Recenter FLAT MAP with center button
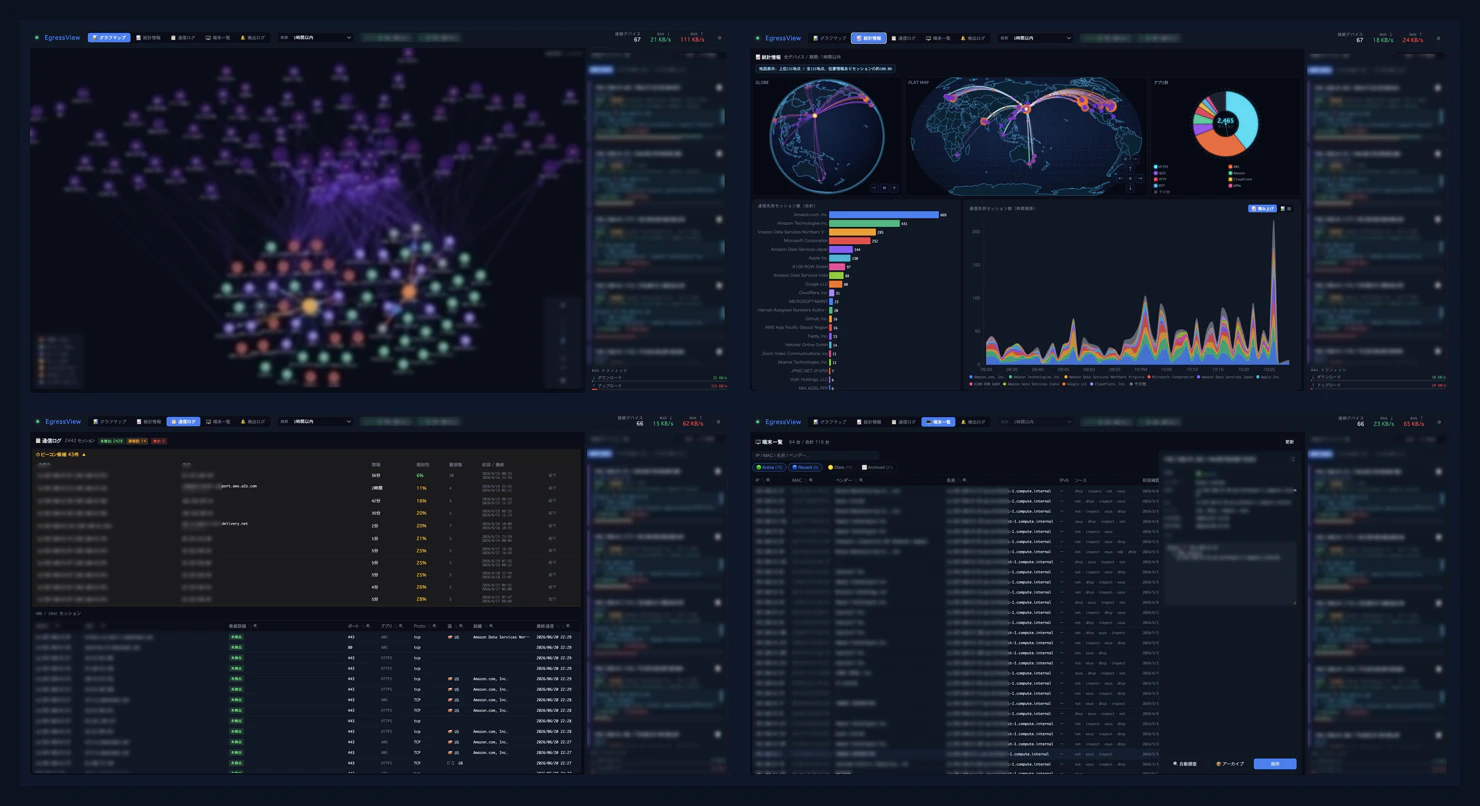 click(x=1130, y=178)
